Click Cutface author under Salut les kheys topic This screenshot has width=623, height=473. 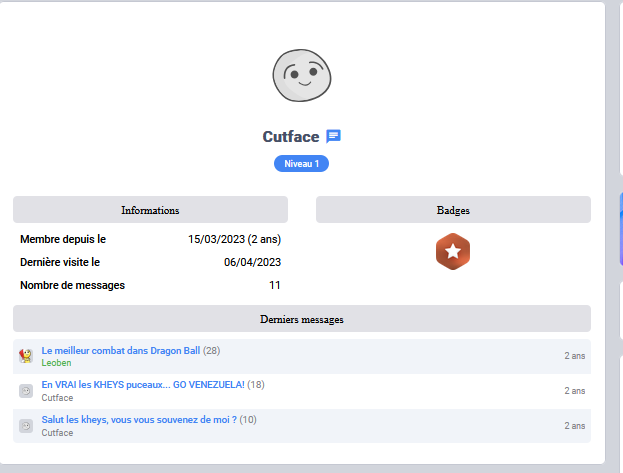pyautogui.click(x=57, y=433)
